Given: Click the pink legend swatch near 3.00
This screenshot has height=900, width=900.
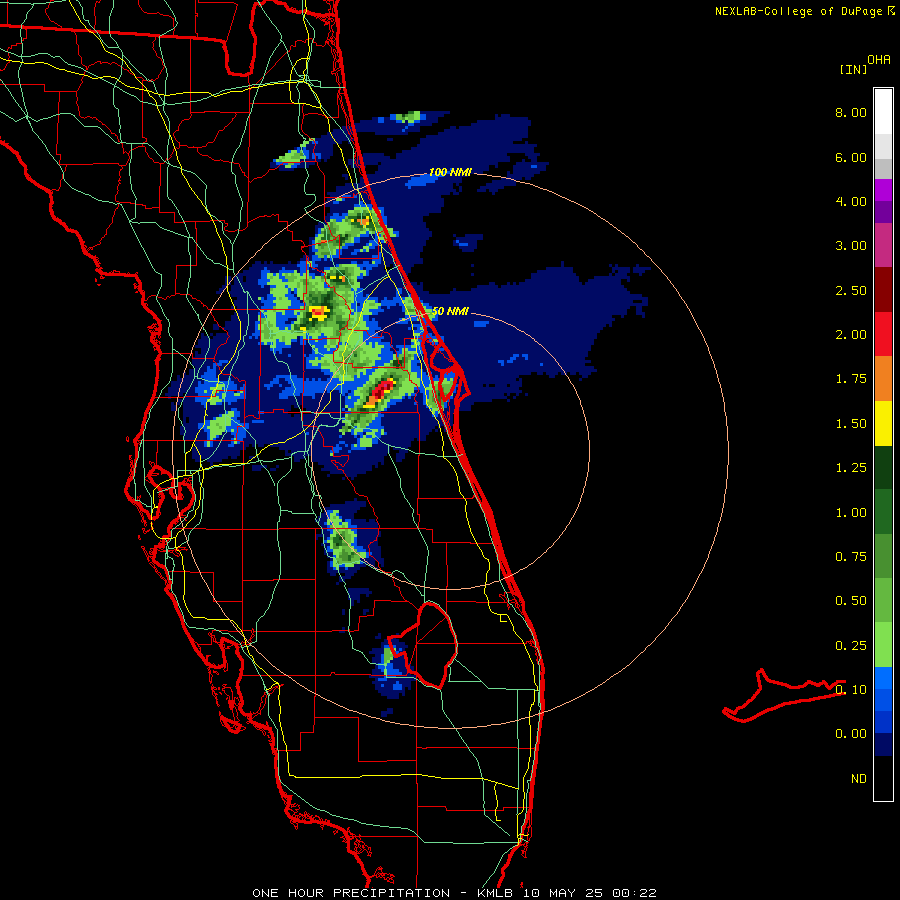Looking at the screenshot, I should click(x=883, y=246).
